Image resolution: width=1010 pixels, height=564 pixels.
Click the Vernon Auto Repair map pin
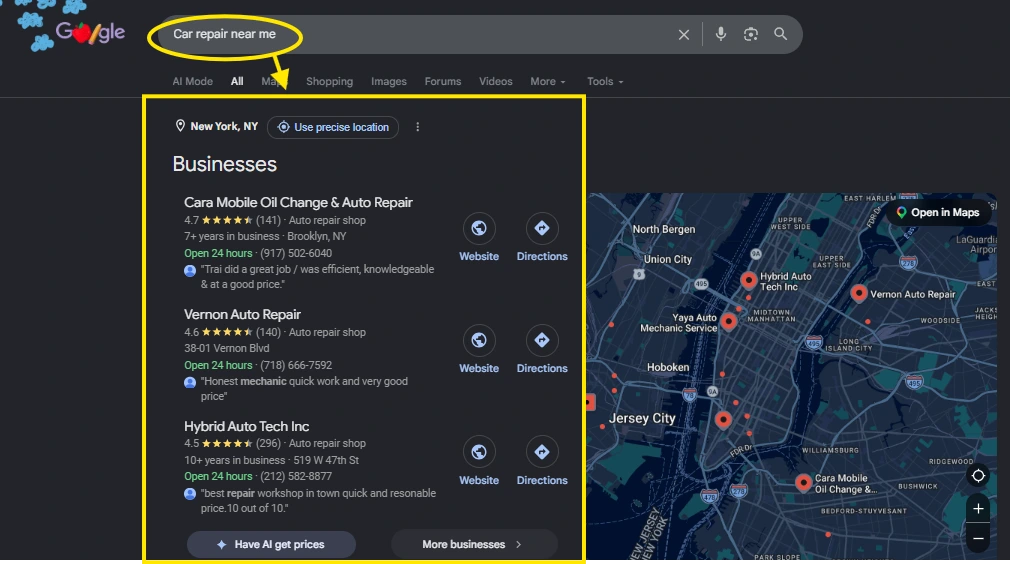click(x=859, y=293)
